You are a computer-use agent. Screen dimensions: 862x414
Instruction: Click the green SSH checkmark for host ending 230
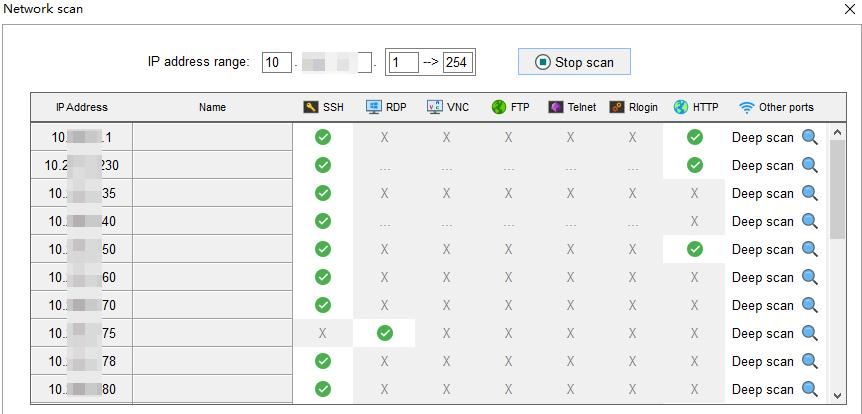(x=323, y=165)
